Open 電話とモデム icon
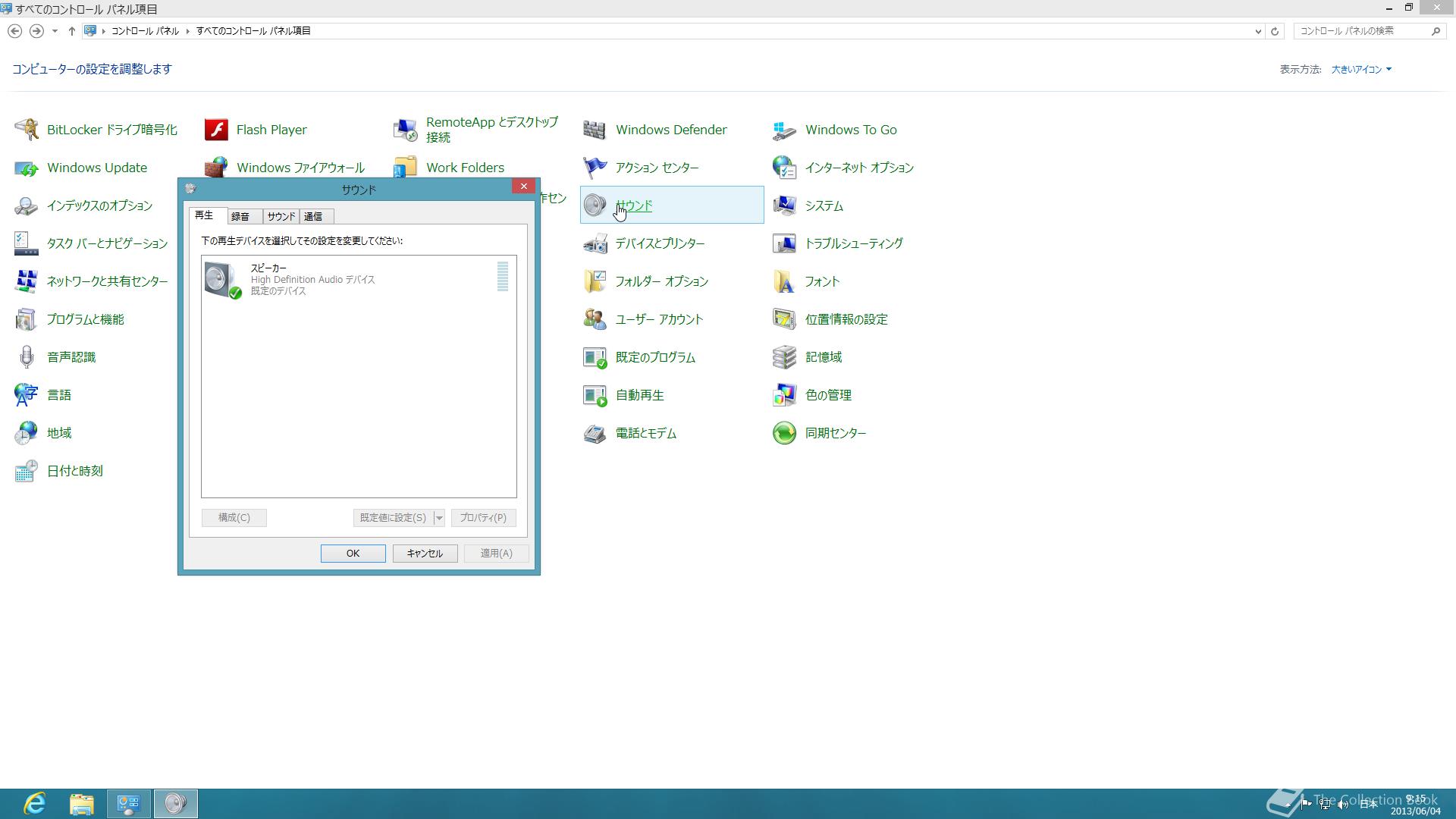 (x=595, y=433)
